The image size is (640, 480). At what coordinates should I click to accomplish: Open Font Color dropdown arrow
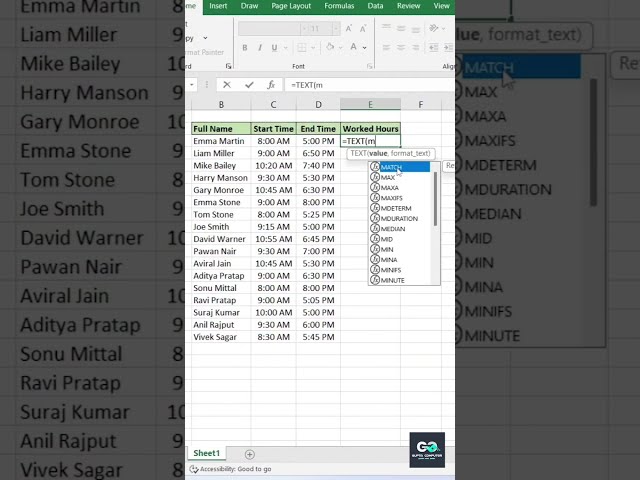[x=364, y=48]
